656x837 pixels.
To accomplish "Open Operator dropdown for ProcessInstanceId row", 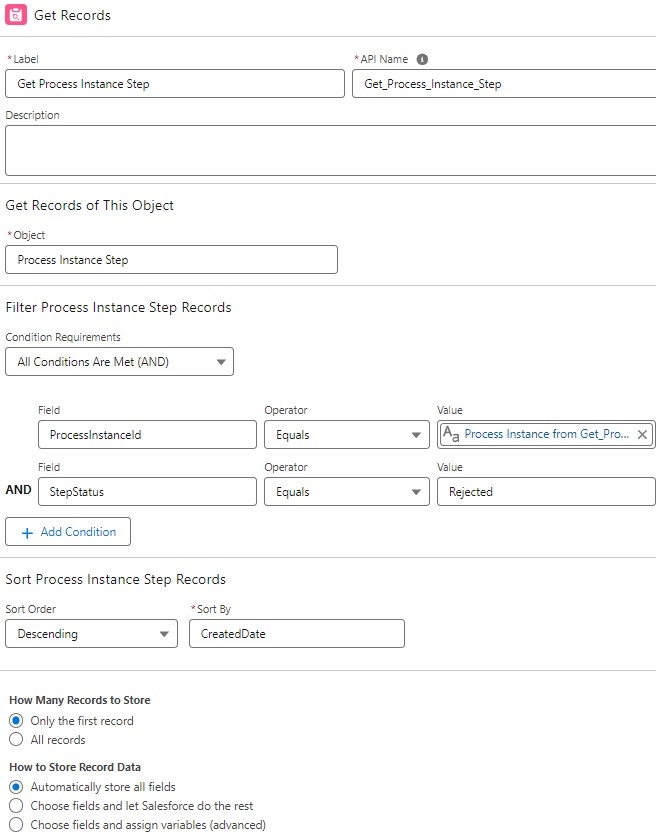I will point(347,435).
